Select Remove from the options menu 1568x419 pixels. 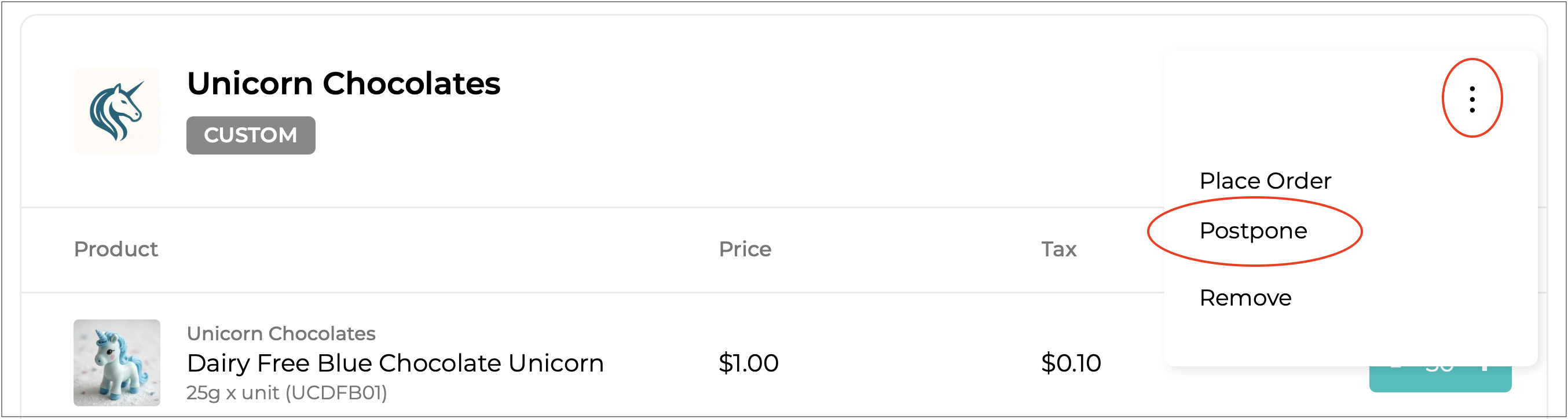[1245, 298]
